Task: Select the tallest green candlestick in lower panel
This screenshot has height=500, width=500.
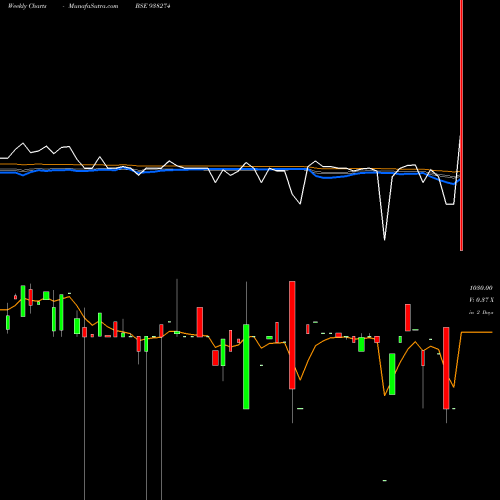Action: 246,366
